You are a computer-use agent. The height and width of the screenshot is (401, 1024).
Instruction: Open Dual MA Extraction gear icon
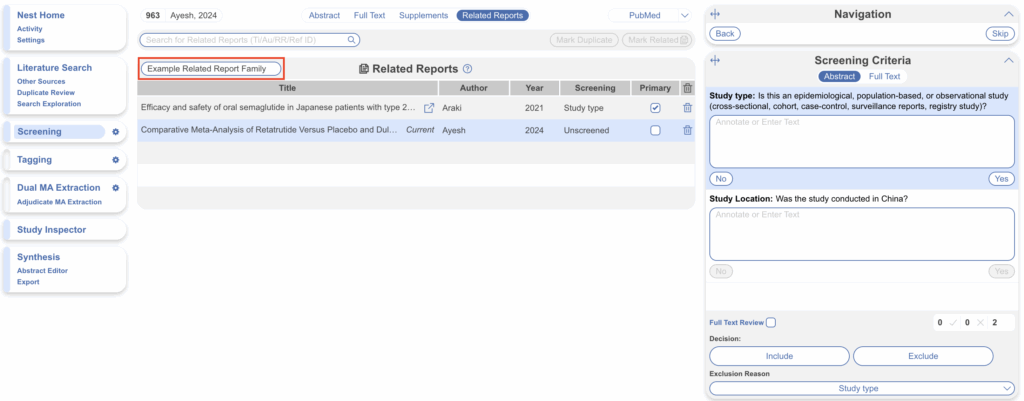[x=116, y=188]
